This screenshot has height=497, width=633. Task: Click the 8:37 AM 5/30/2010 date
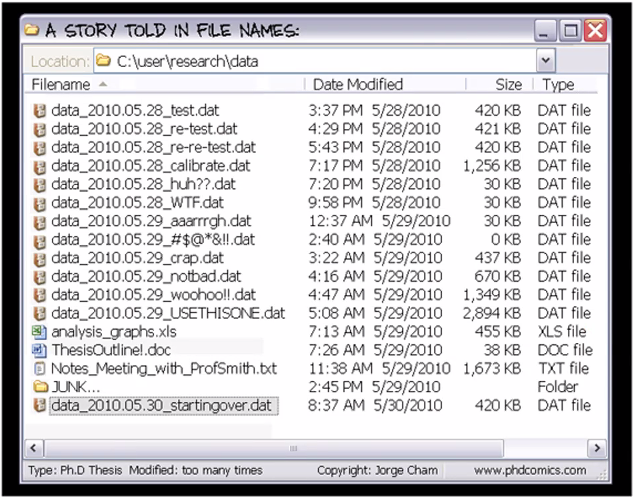pyautogui.click(x=375, y=406)
